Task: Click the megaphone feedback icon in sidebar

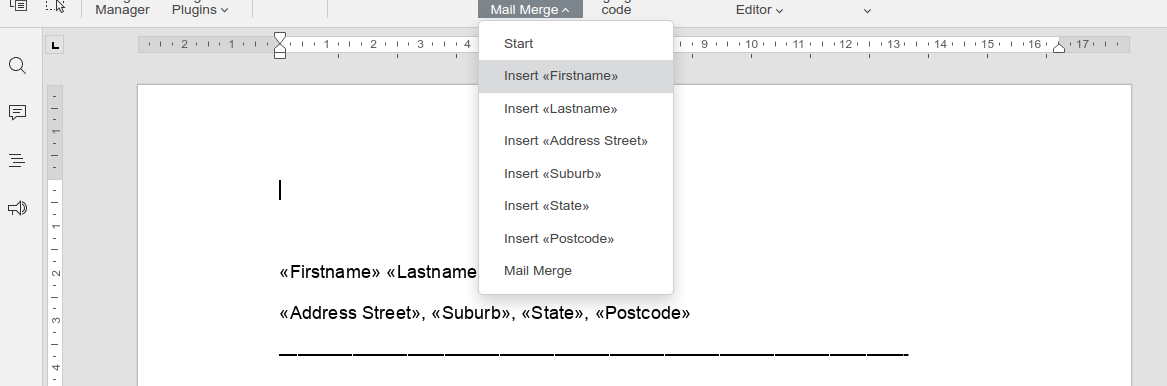Action: pos(17,208)
